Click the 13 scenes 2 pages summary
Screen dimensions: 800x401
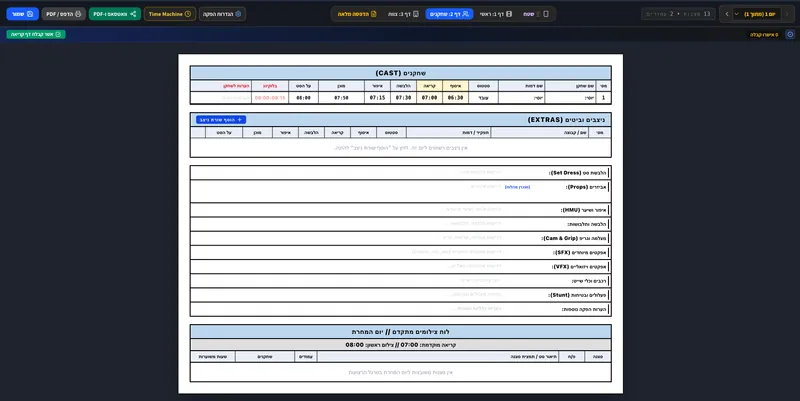(x=678, y=14)
